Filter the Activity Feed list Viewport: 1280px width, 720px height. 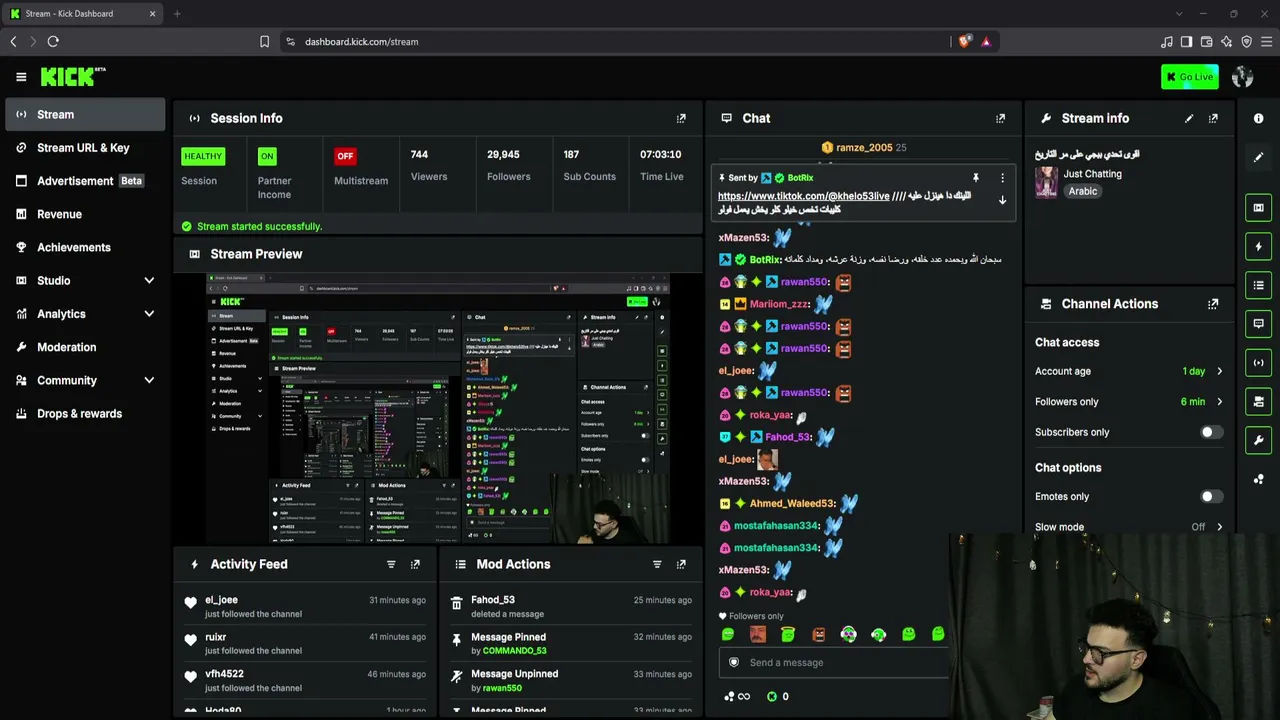391,564
